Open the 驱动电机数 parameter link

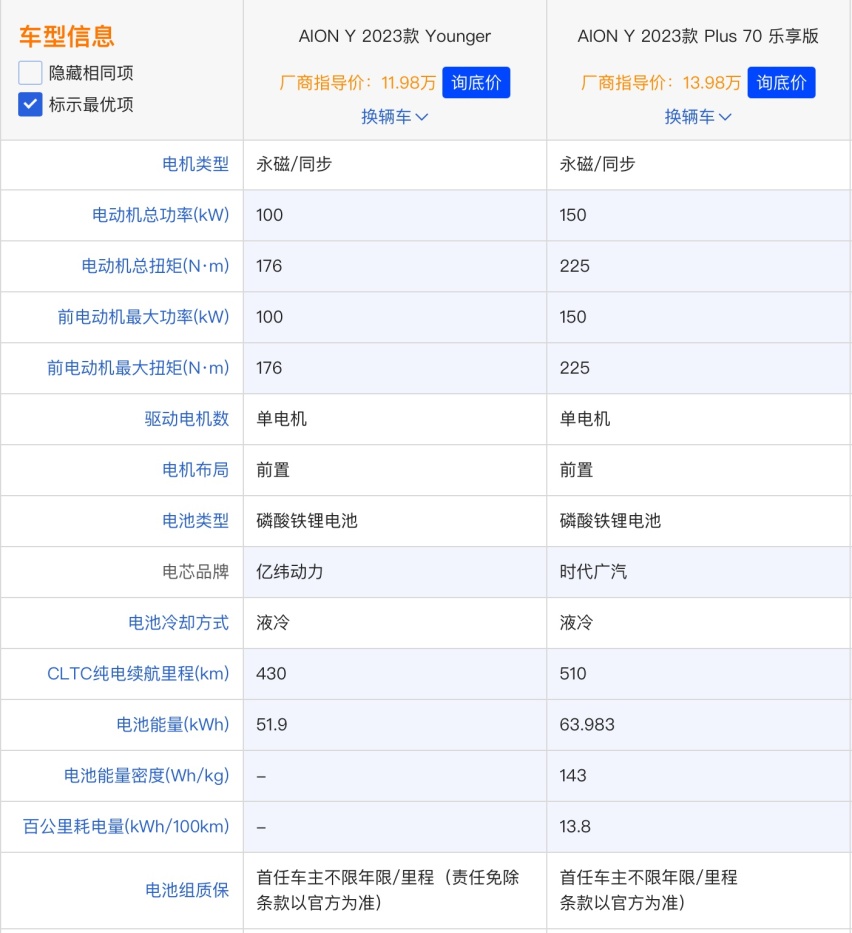[x=186, y=419]
